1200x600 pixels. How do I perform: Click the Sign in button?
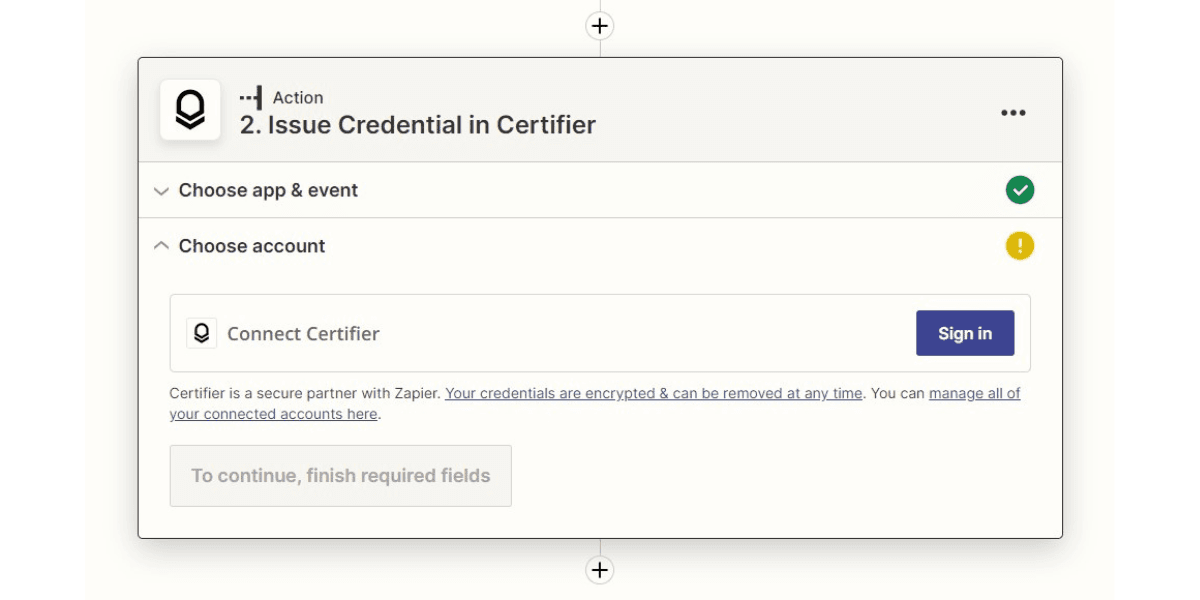click(x=965, y=333)
